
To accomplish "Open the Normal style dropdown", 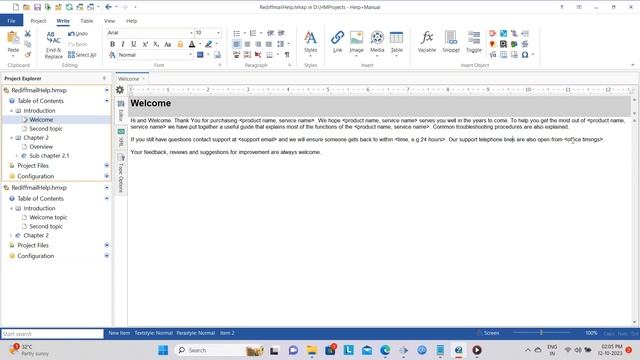I will (x=190, y=55).
